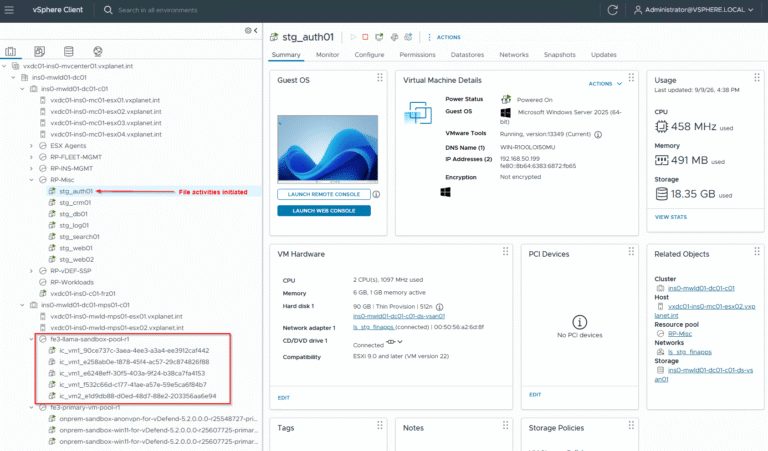Click Launch Remote Console button
Viewport: 768px width, 451px height.
(324, 194)
